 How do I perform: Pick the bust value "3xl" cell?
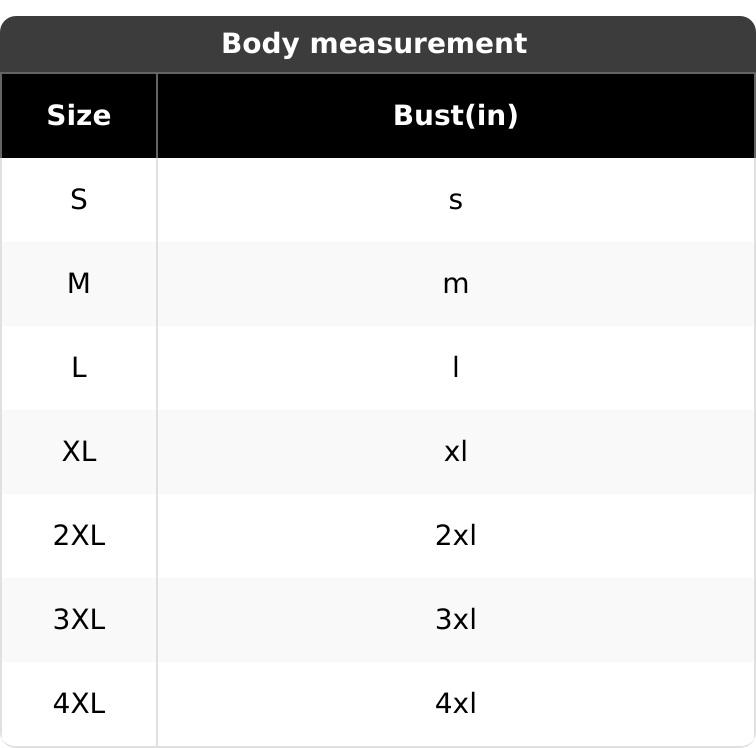[x=455, y=620]
